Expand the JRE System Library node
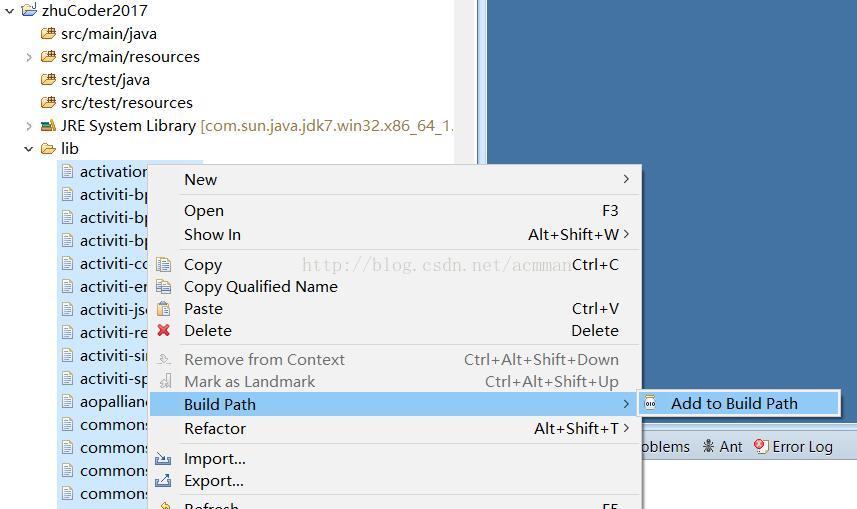 point(29,126)
